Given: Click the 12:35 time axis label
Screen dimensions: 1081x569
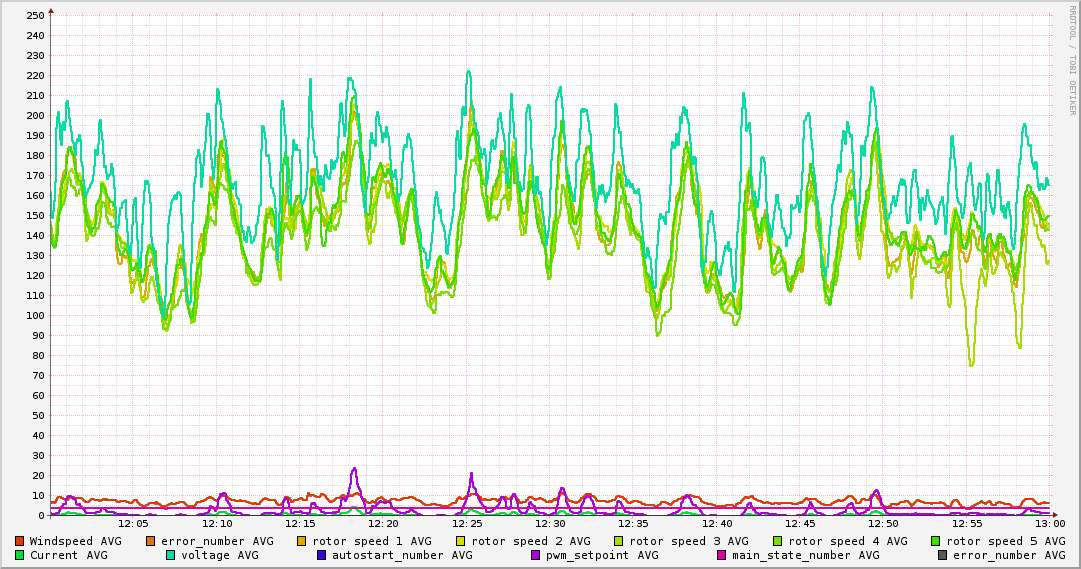Looking at the screenshot, I should click(634, 524).
